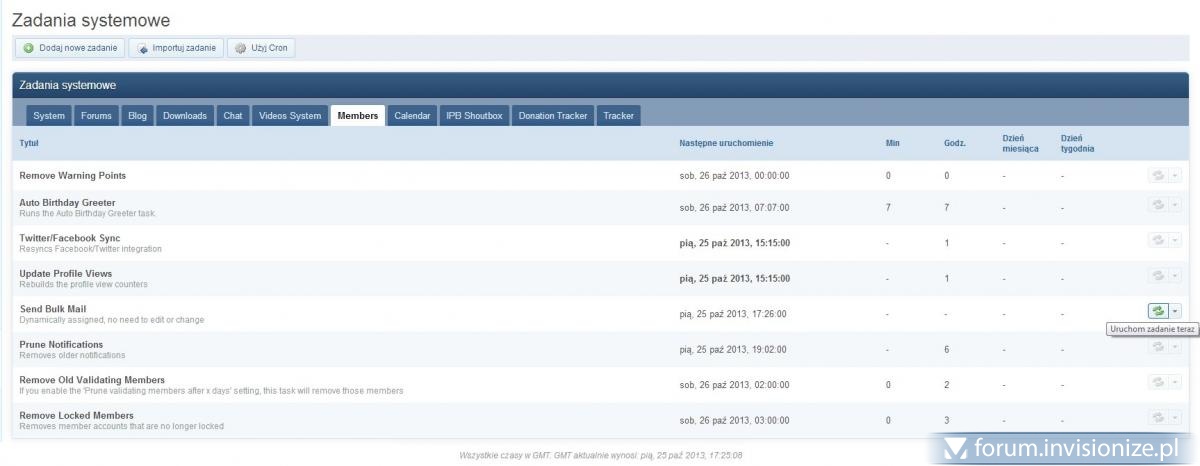Expand options arrow for Prune Notifications
This screenshot has height=466, width=1200.
point(1175,347)
